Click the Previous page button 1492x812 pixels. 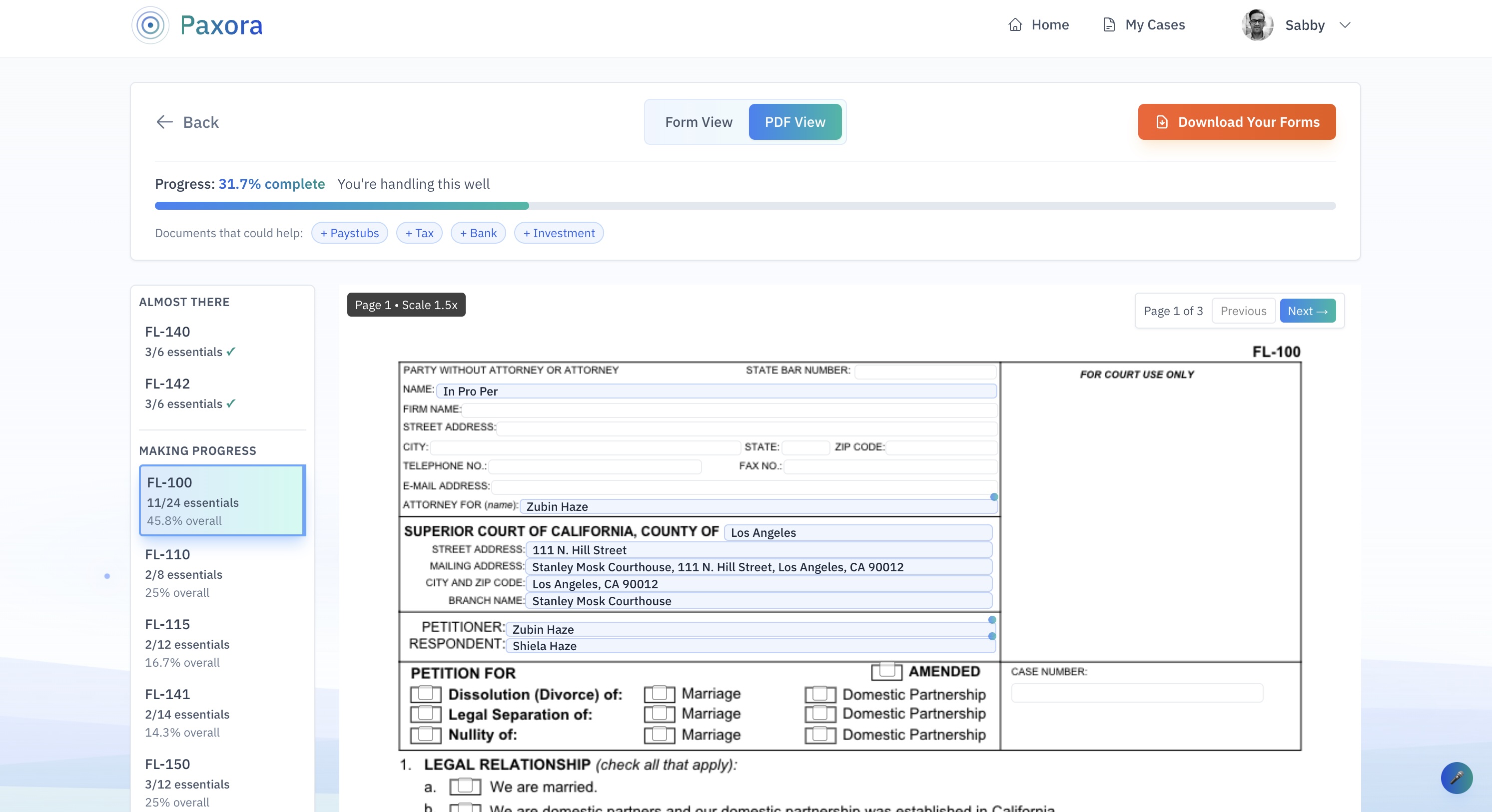coord(1244,310)
